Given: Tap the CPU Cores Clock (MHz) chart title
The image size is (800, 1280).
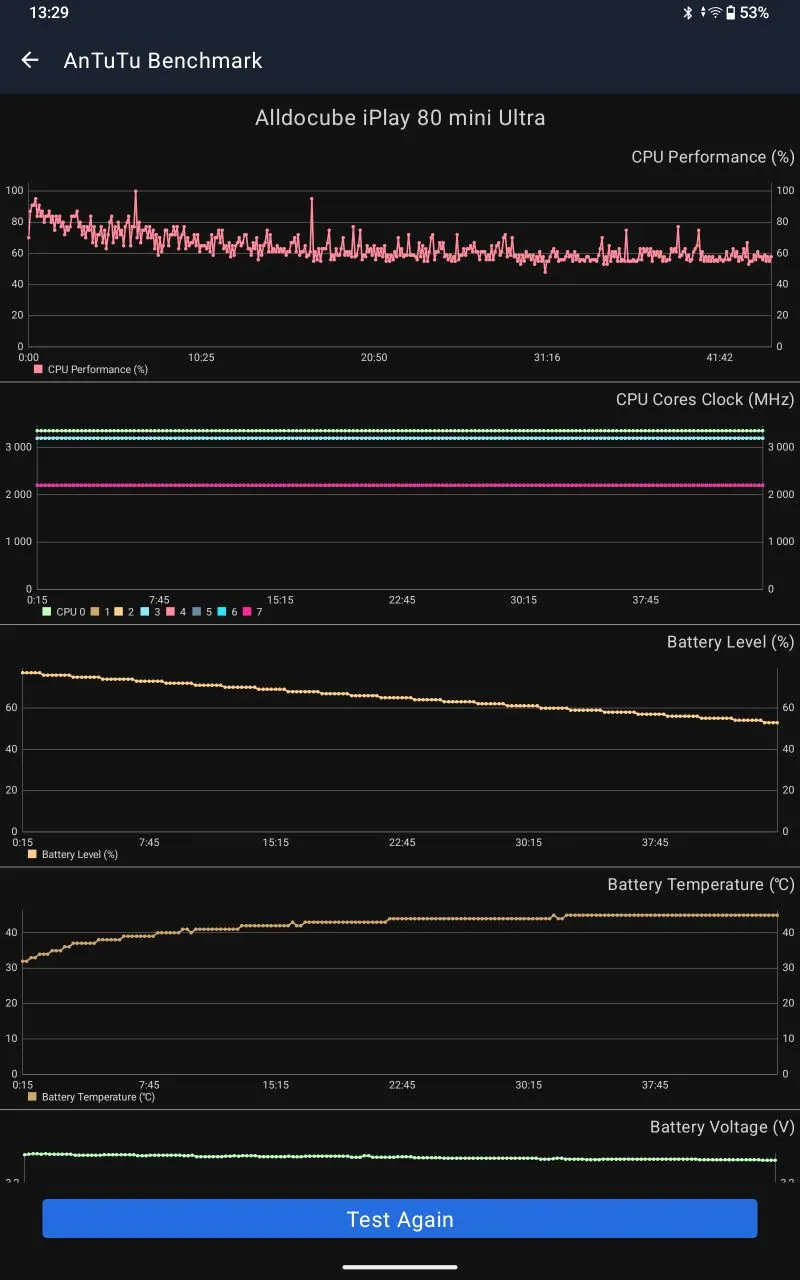Looking at the screenshot, I should click(x=705, y=400).
